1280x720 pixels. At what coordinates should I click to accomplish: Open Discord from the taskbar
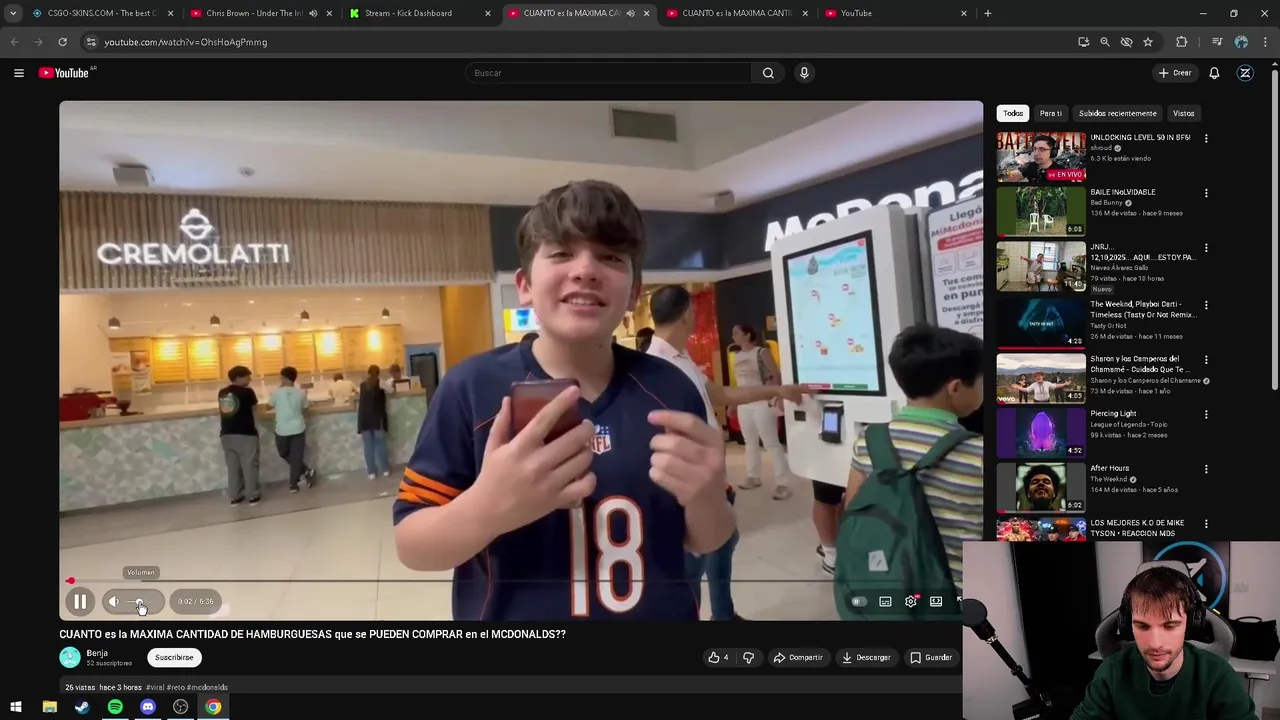[148, 707]
